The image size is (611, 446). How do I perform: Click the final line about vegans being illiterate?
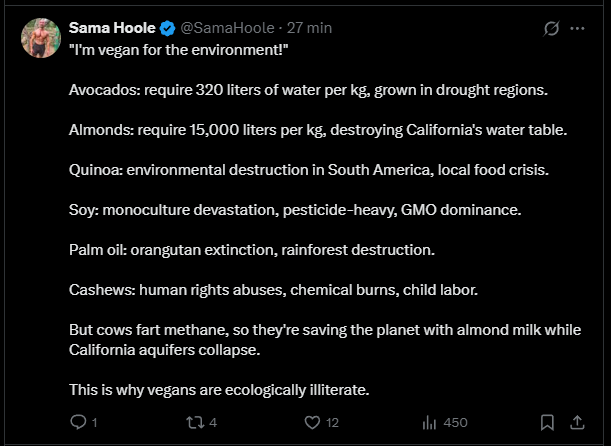219,389
